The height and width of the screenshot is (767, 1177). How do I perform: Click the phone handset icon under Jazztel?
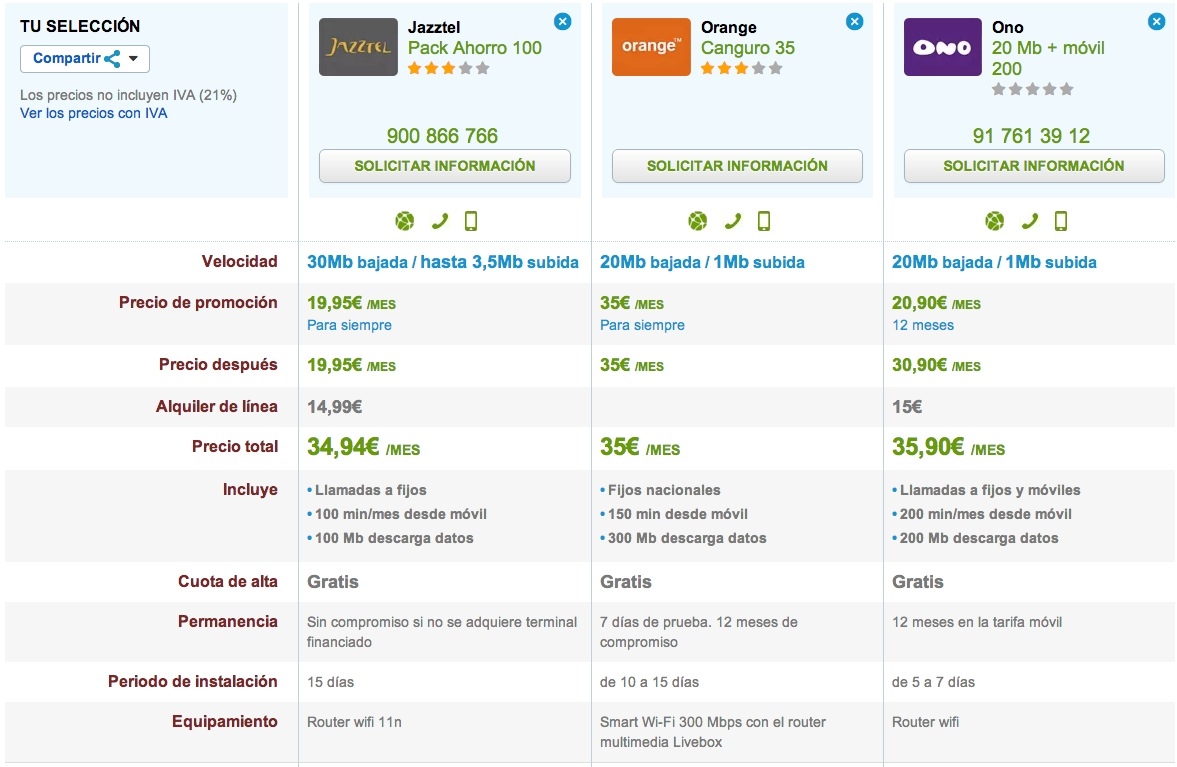click(x=440, y=221)
